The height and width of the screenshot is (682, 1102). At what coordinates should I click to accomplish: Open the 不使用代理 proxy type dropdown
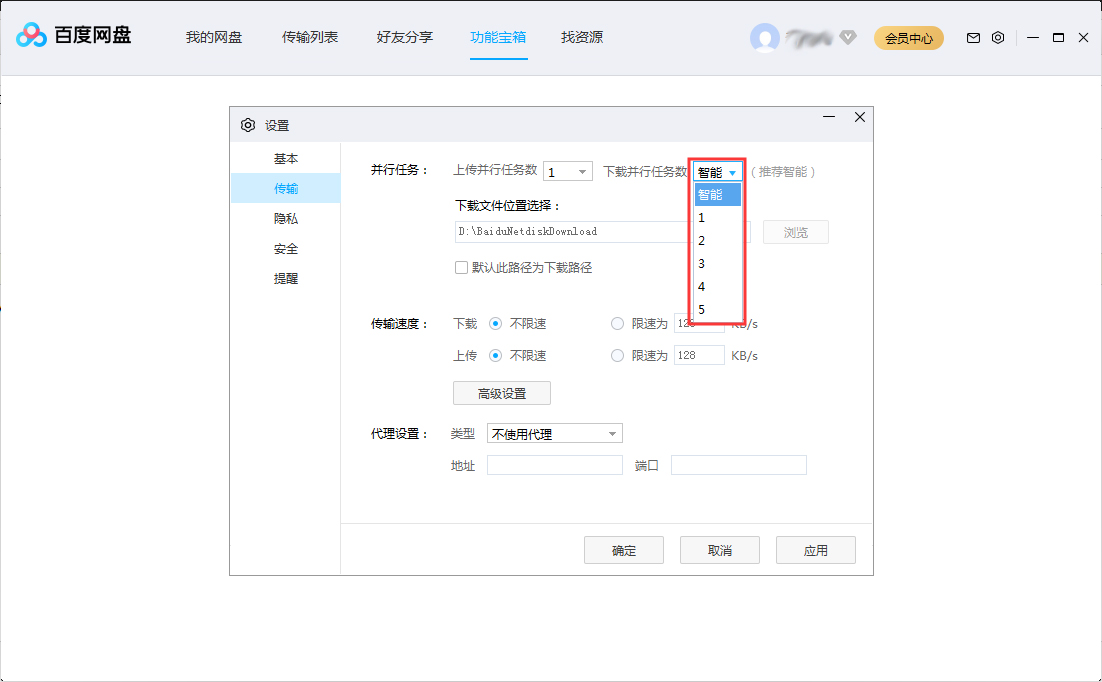(554, 432)
